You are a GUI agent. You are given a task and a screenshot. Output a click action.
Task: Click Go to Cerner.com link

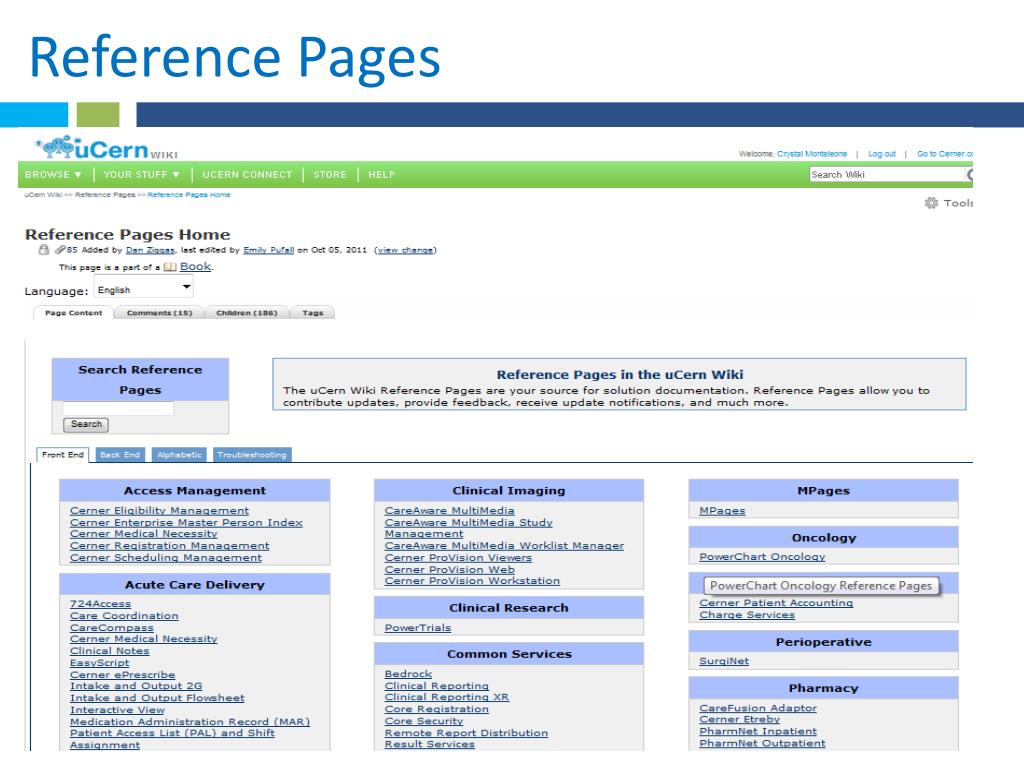(945, 154)
